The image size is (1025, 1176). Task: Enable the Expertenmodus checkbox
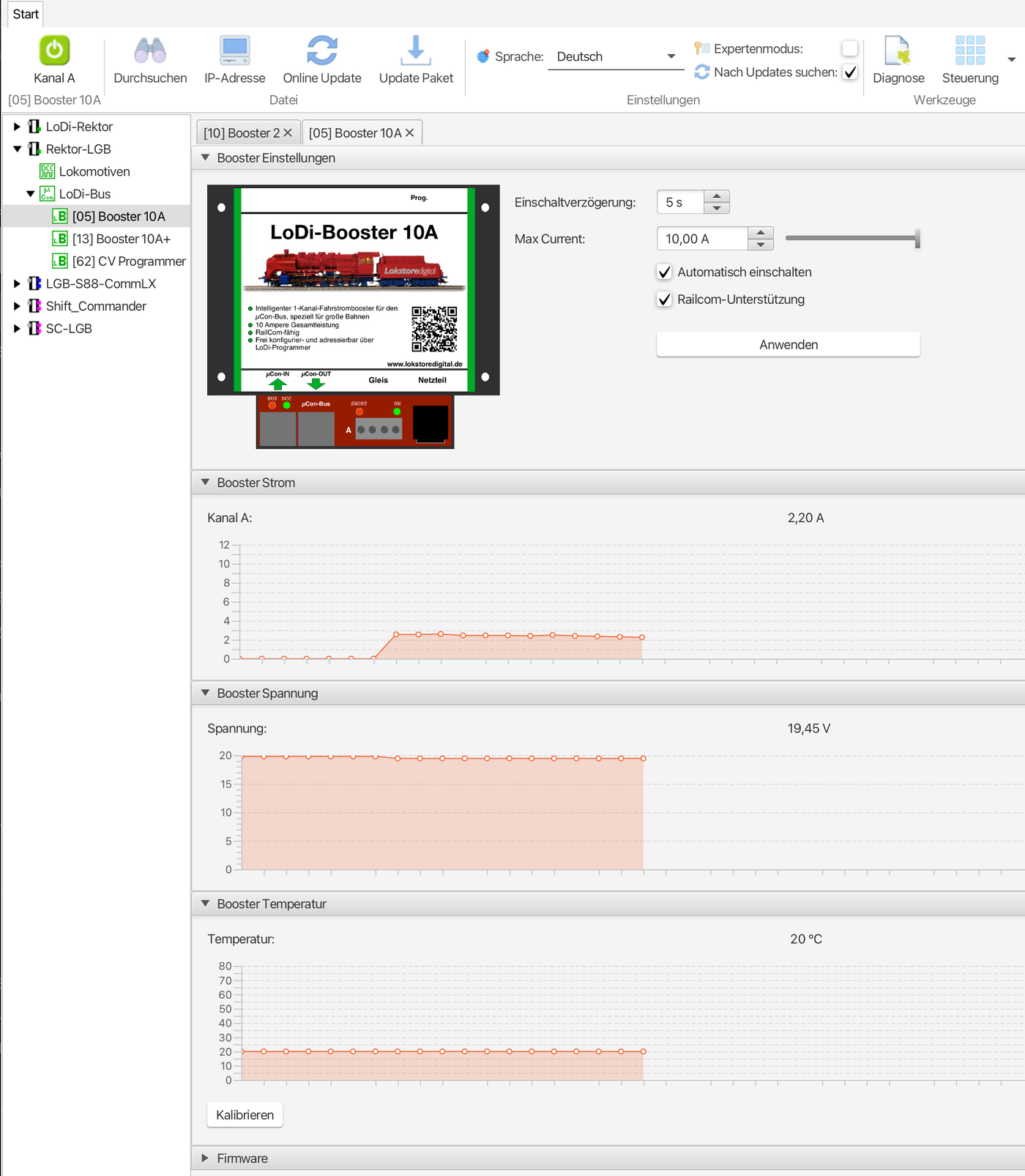[x=849, y=48]
